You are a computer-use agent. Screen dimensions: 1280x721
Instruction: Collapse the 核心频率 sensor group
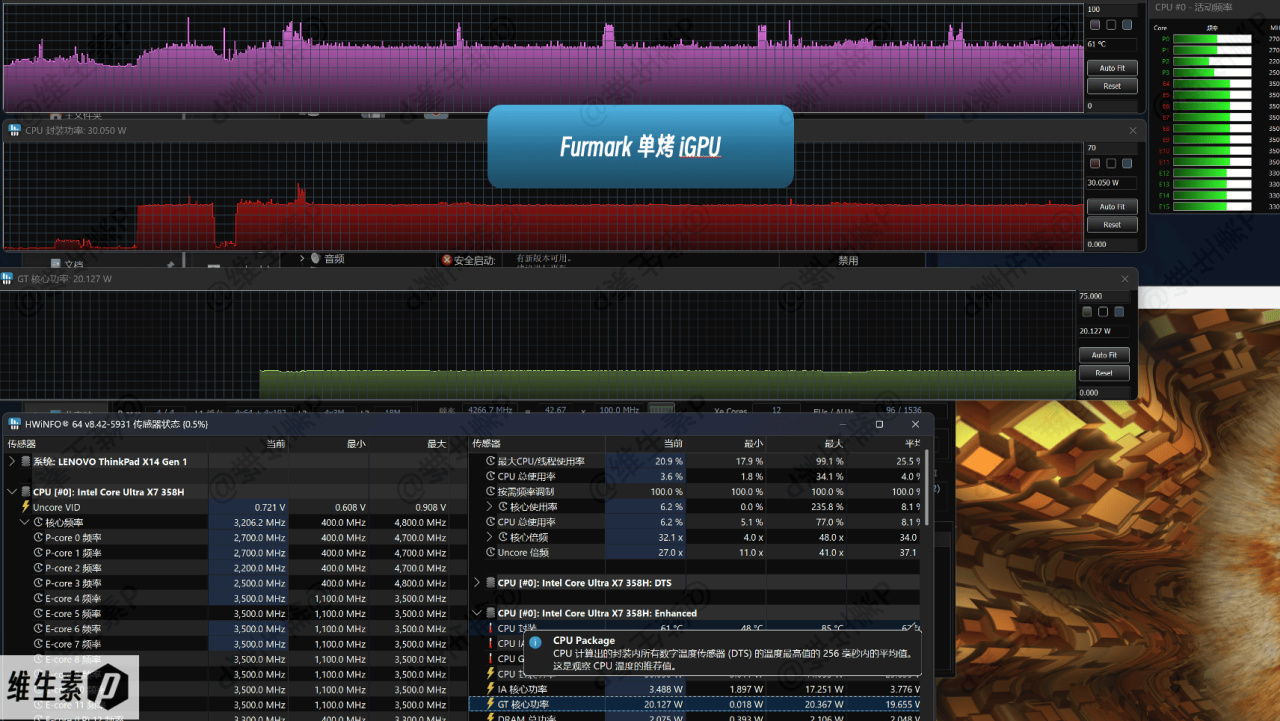pyautogui.click(x=25, y=522)
